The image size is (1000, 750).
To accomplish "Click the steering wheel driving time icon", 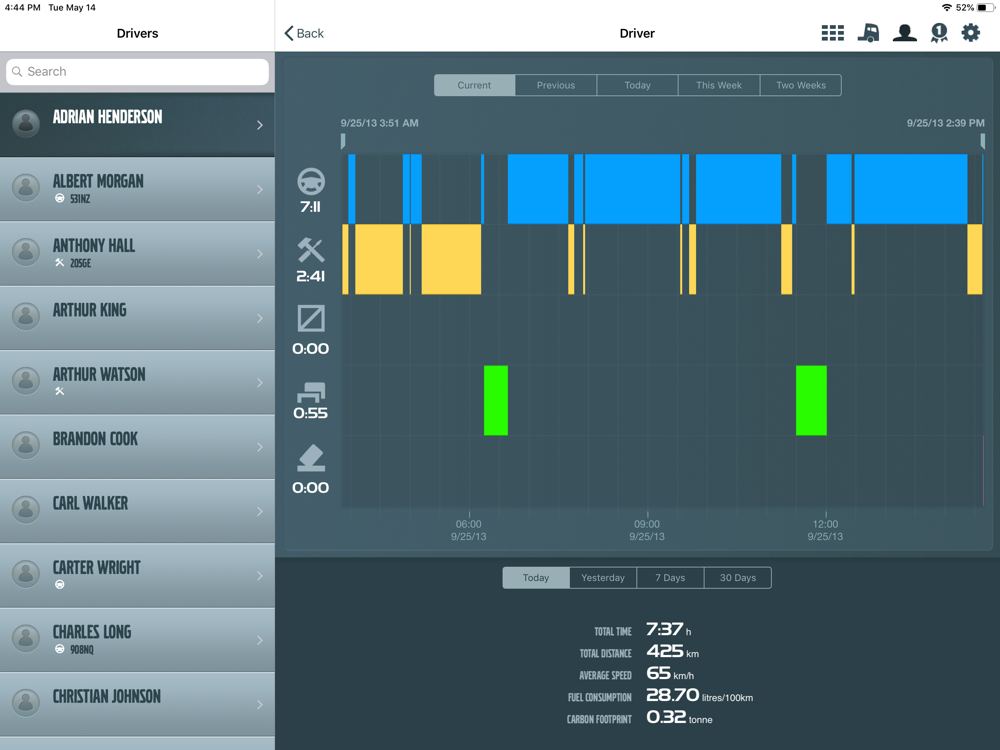I will 311,183.
